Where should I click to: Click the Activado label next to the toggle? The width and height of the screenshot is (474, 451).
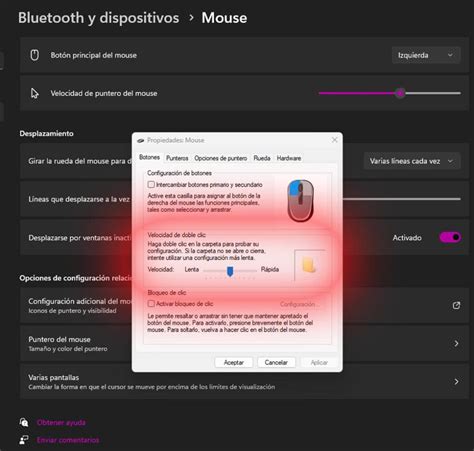[407, 238]
